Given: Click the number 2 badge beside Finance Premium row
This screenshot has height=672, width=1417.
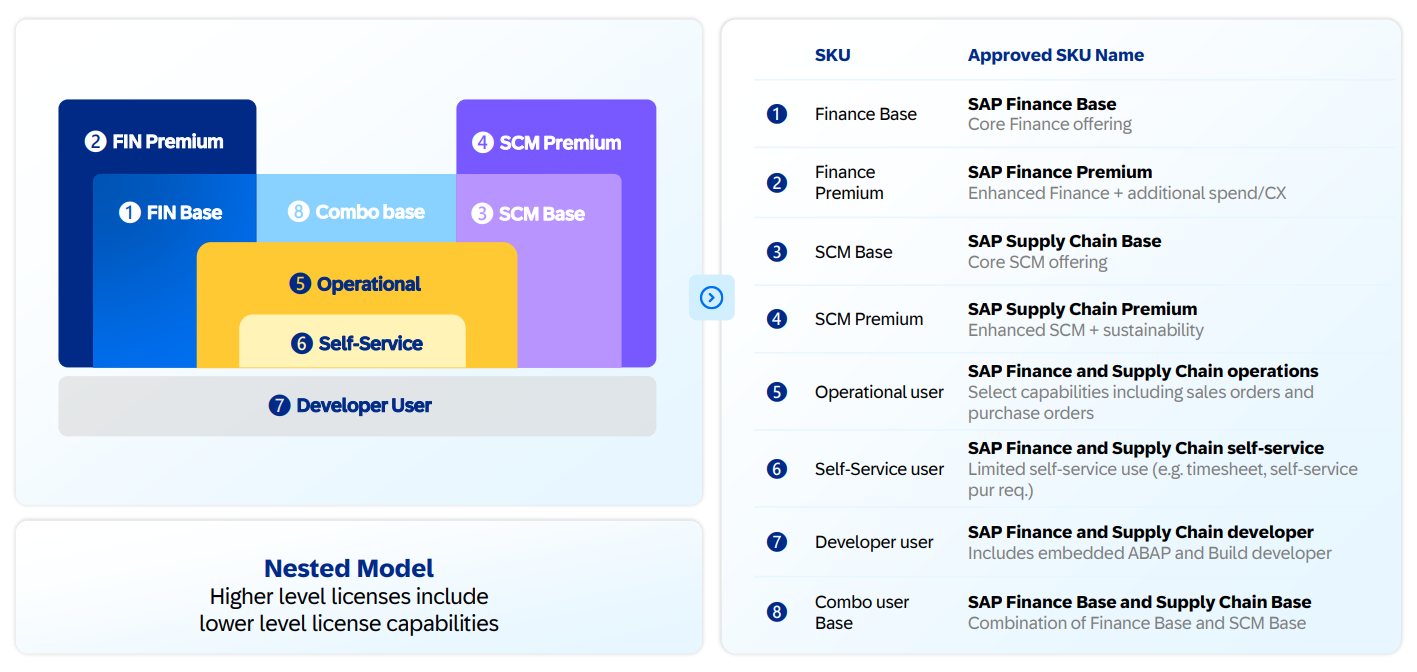Looking at the screenshot, I should pos(777,183).
